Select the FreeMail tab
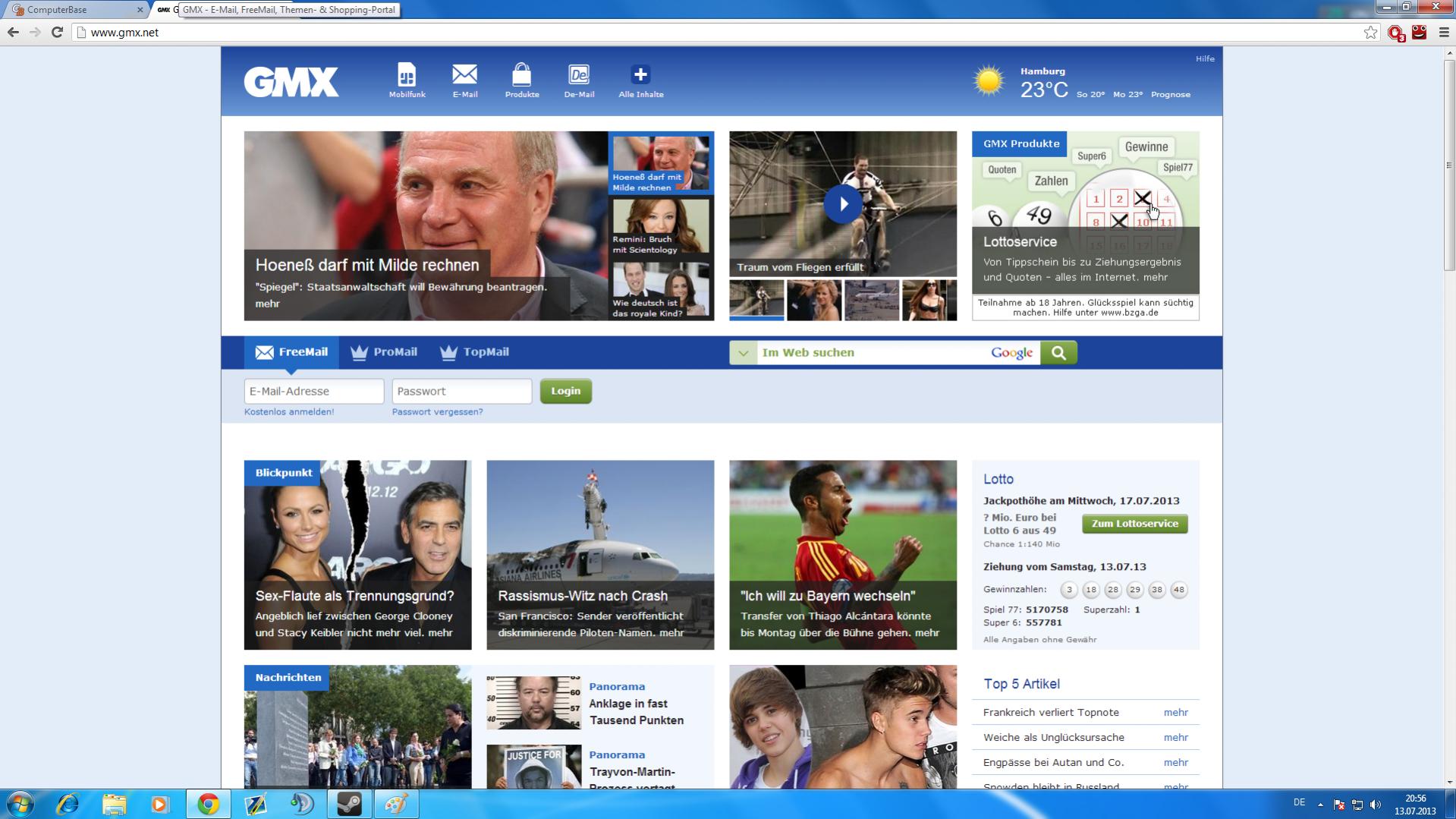The image size is (1456, 819). pyautogui.click(x=291, y=352)
